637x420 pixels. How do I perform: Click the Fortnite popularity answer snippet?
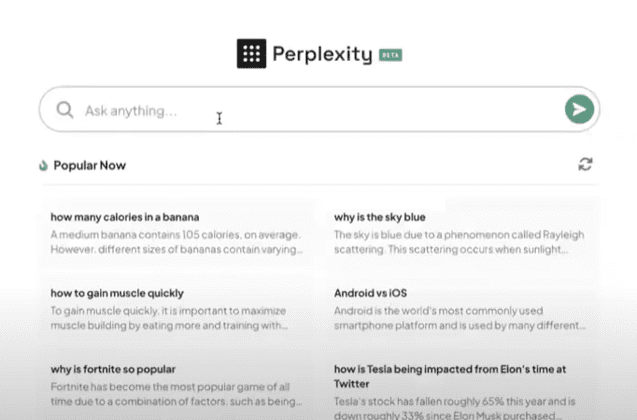coord(176,394)
